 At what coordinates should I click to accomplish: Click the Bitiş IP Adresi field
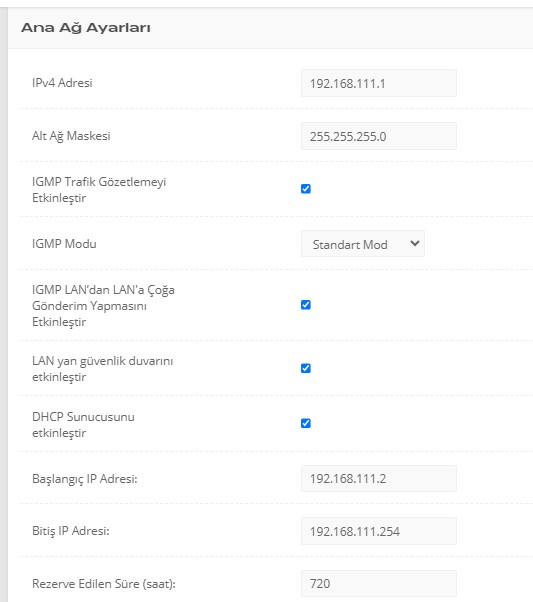(x=379, y=531)
